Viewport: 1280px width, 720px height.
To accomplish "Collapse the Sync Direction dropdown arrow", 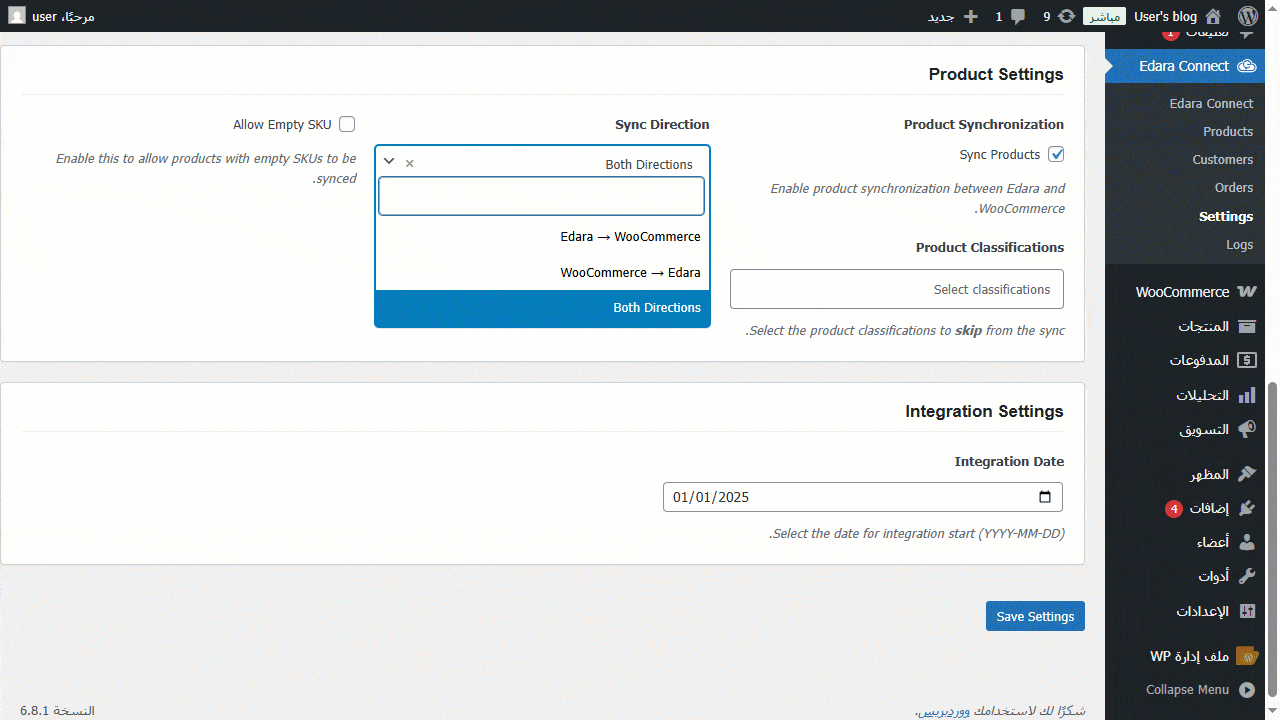I will [389, 162].
